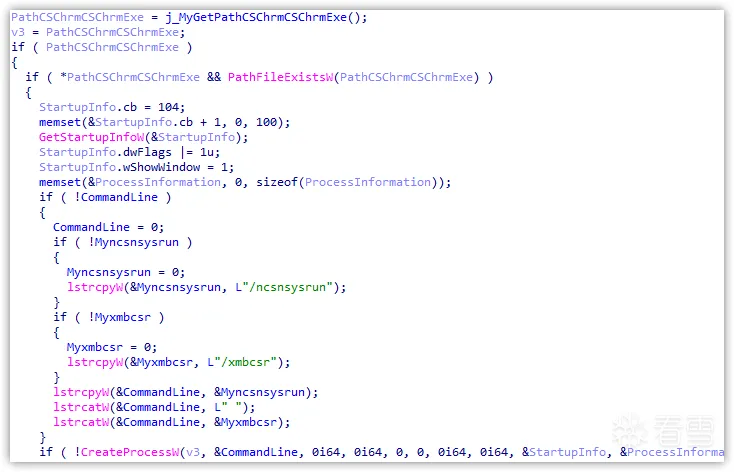The height and width of the screenshot is (472, 734).
Task: Click the 'StartupInfo.dwFlags |= 1u;' line
Action: click(129, 152)
